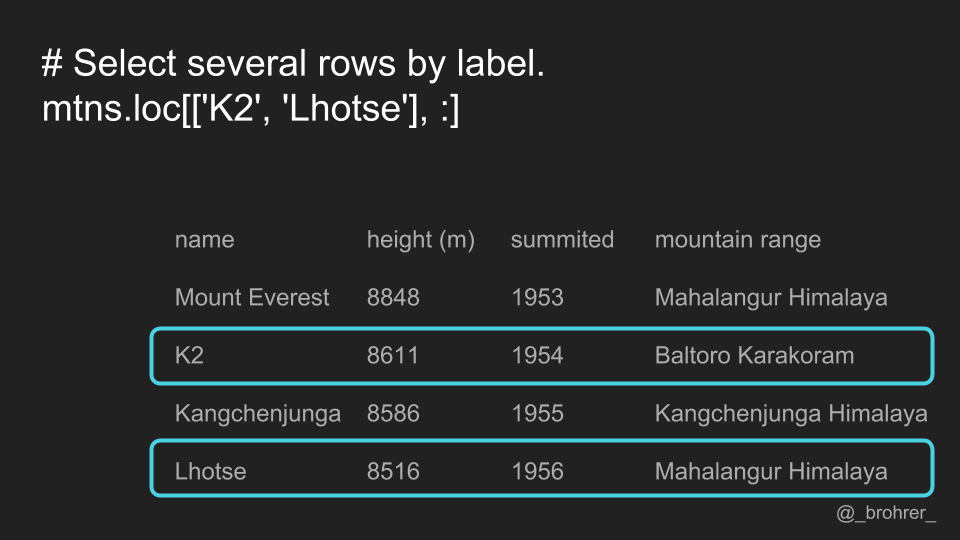Click the Baltoro Karakoram range cell

[754, 356]
